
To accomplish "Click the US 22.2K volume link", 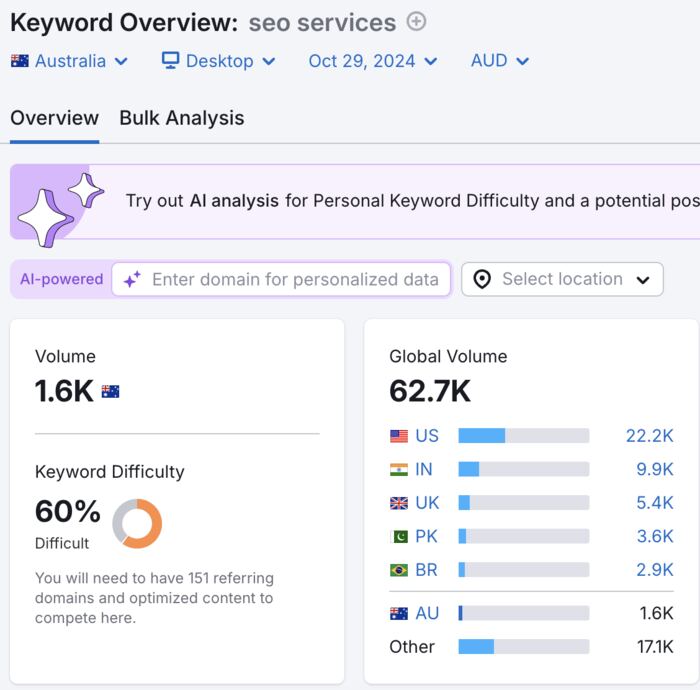I will click(x=649, y=436).
